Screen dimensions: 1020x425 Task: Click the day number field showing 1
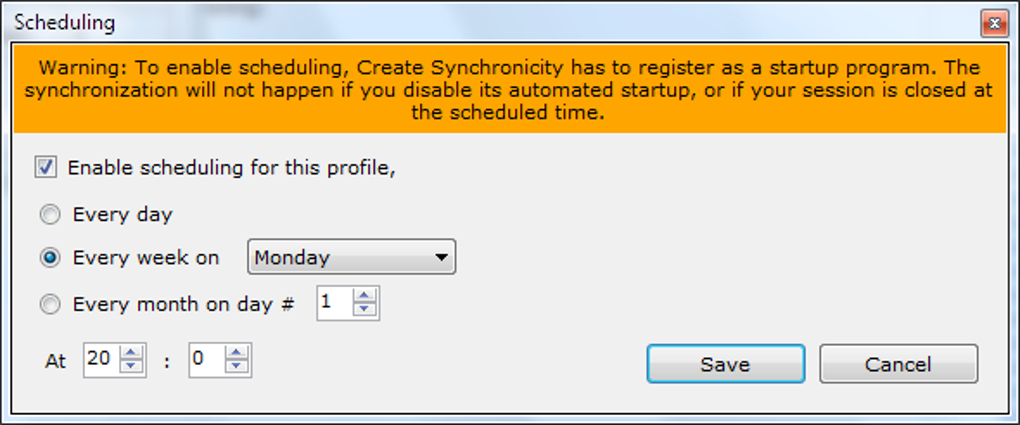[334, 303]
